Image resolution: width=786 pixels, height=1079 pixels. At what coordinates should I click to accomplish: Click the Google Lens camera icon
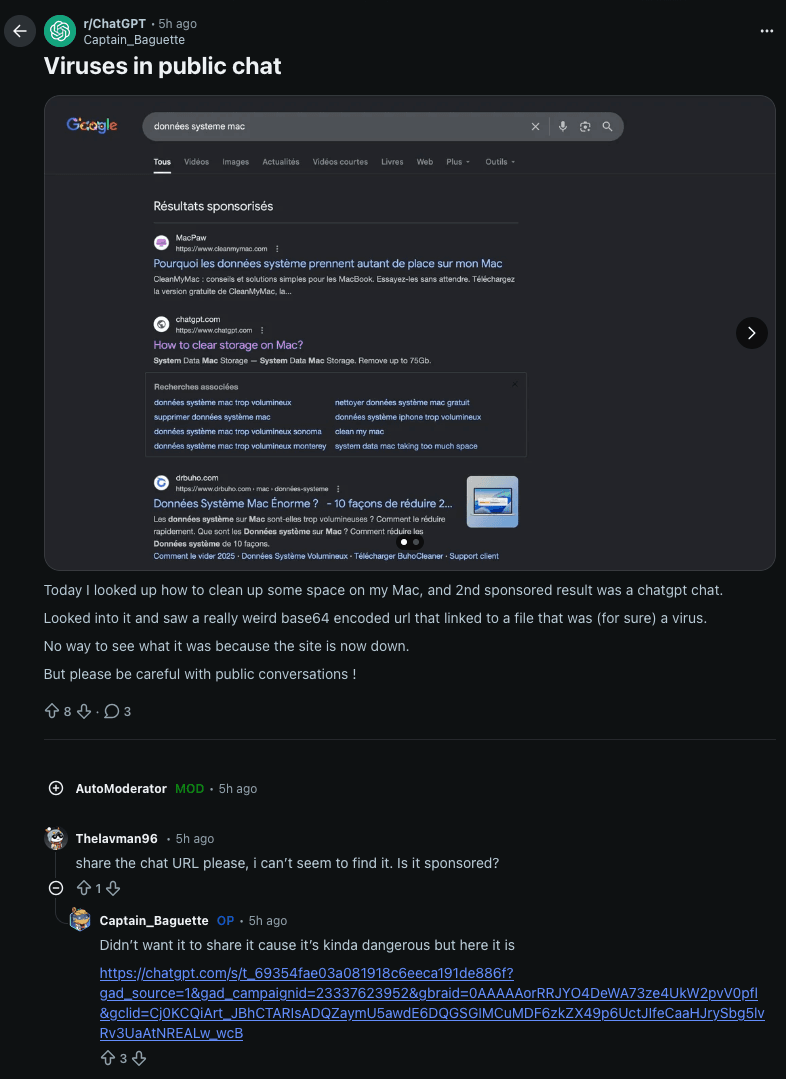coord(585,126)
